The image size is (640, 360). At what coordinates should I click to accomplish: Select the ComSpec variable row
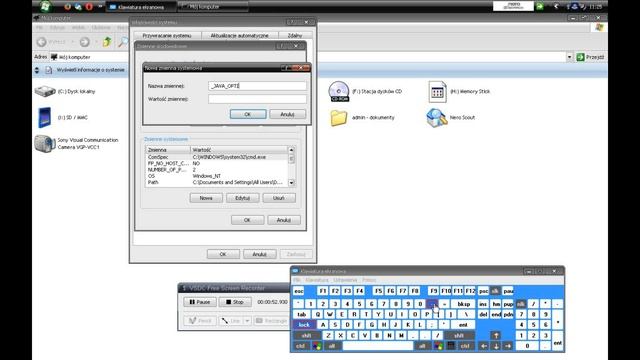[x=217, y=157]
